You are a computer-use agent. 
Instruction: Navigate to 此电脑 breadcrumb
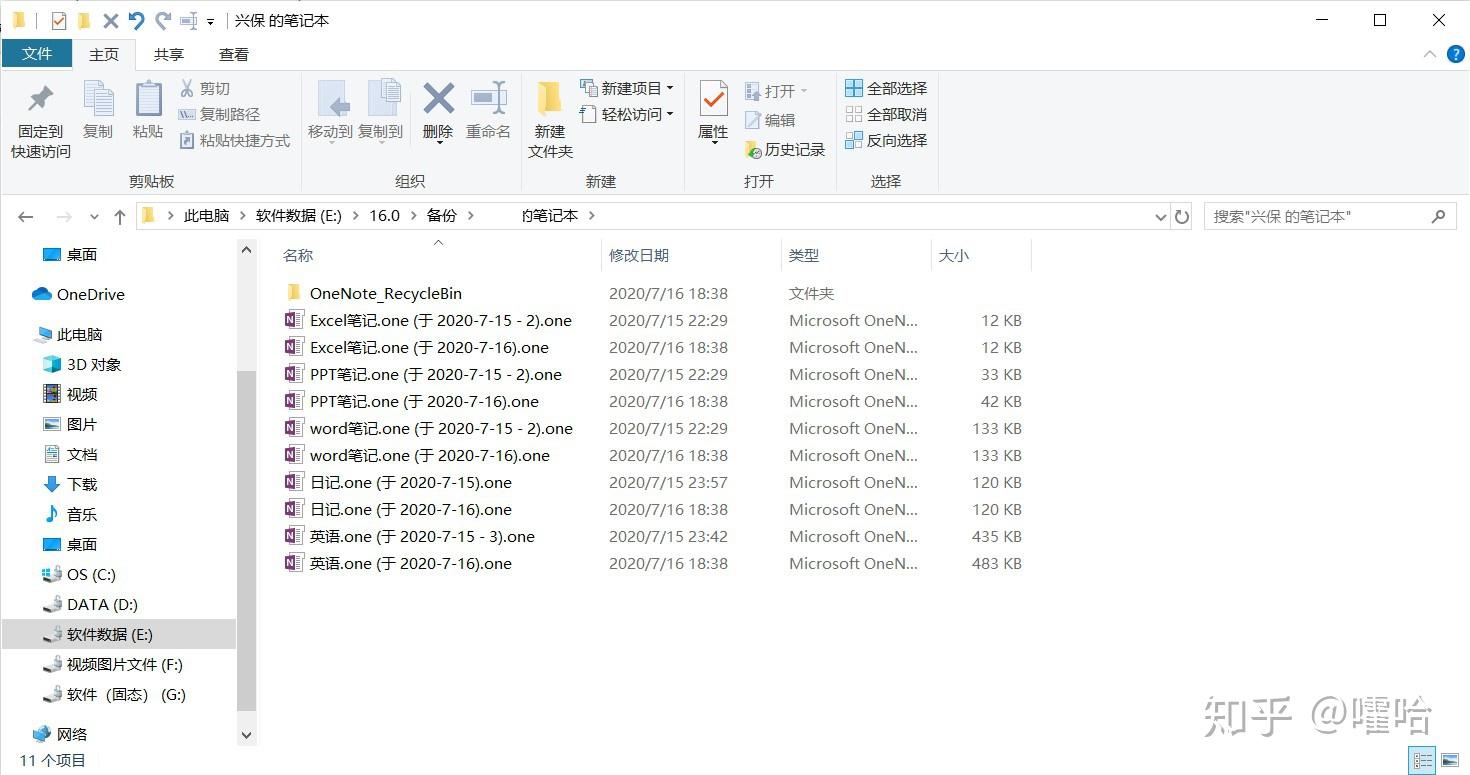(x=206, y=216)
